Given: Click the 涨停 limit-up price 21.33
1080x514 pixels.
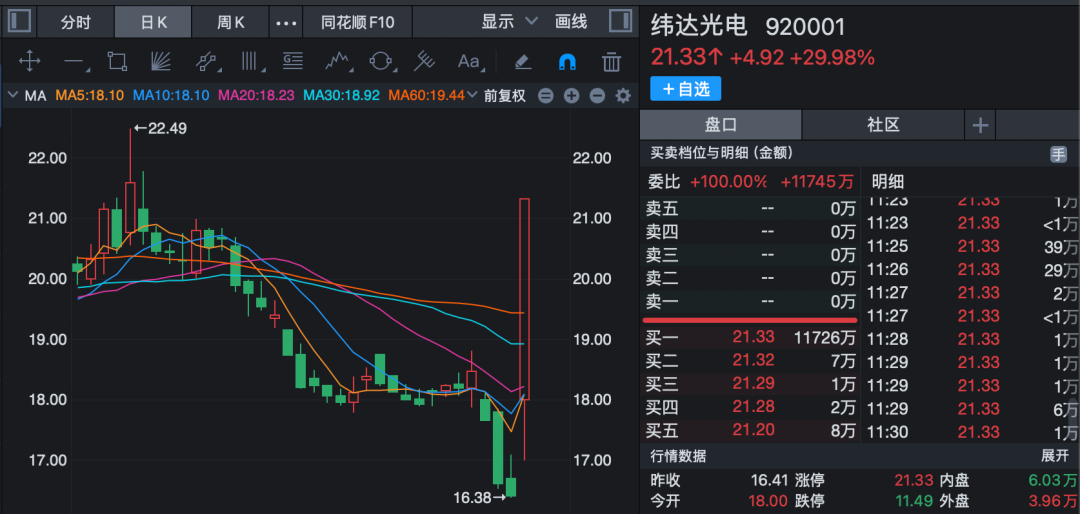Looking at the screenshot, I should coord(913,480).
